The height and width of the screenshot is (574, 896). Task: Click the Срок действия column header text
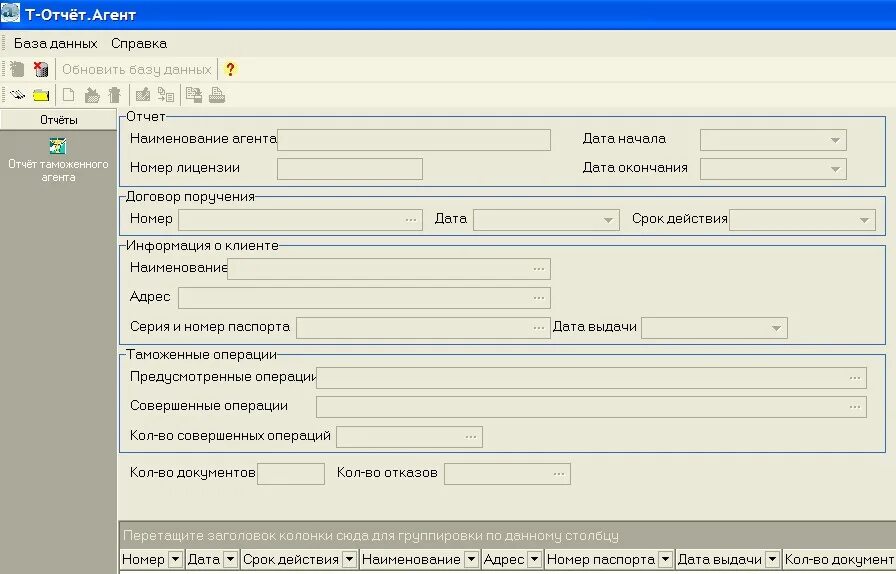[291, 559]
